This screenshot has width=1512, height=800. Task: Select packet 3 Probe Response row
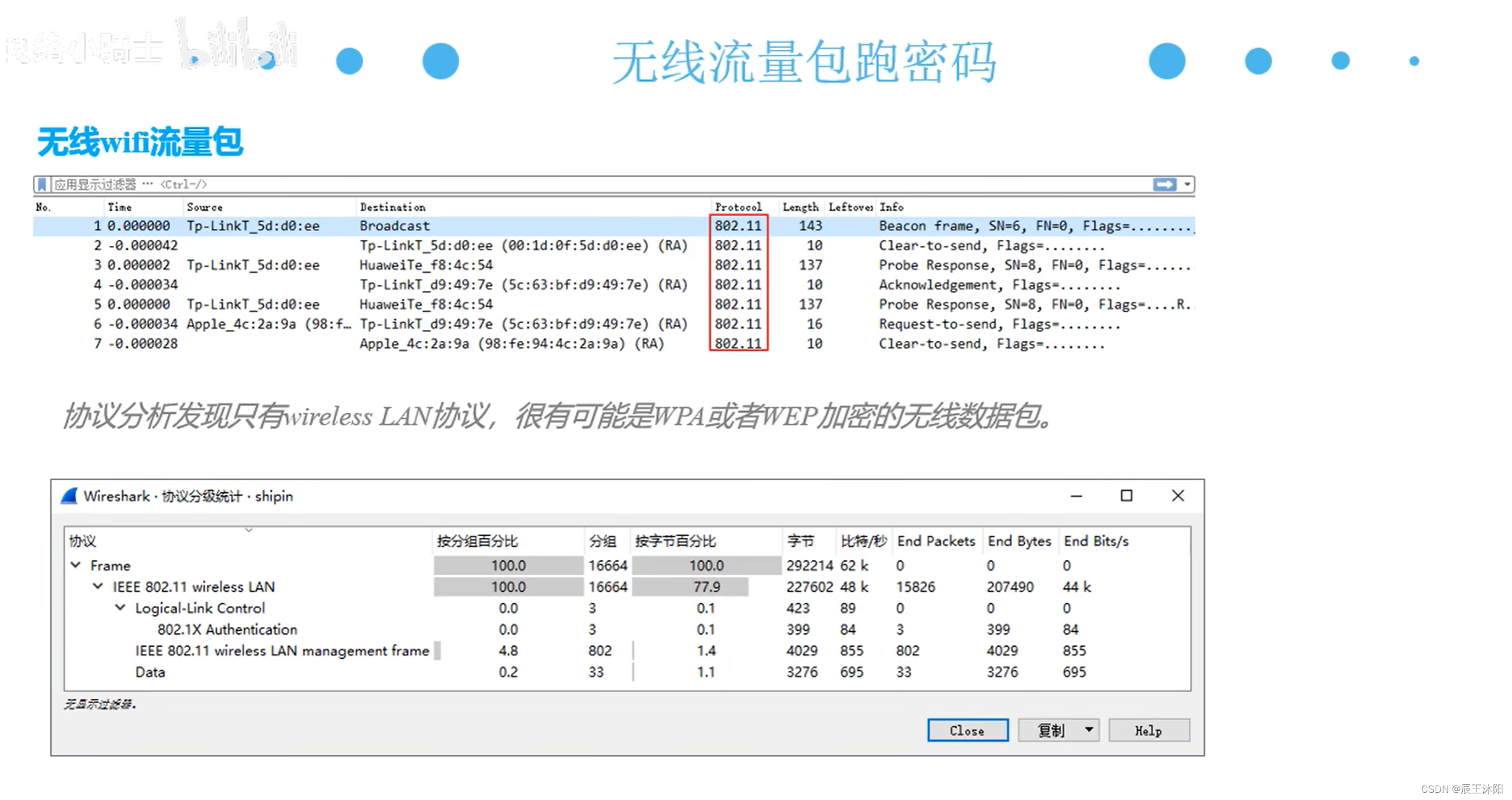[x=614, y=266]
